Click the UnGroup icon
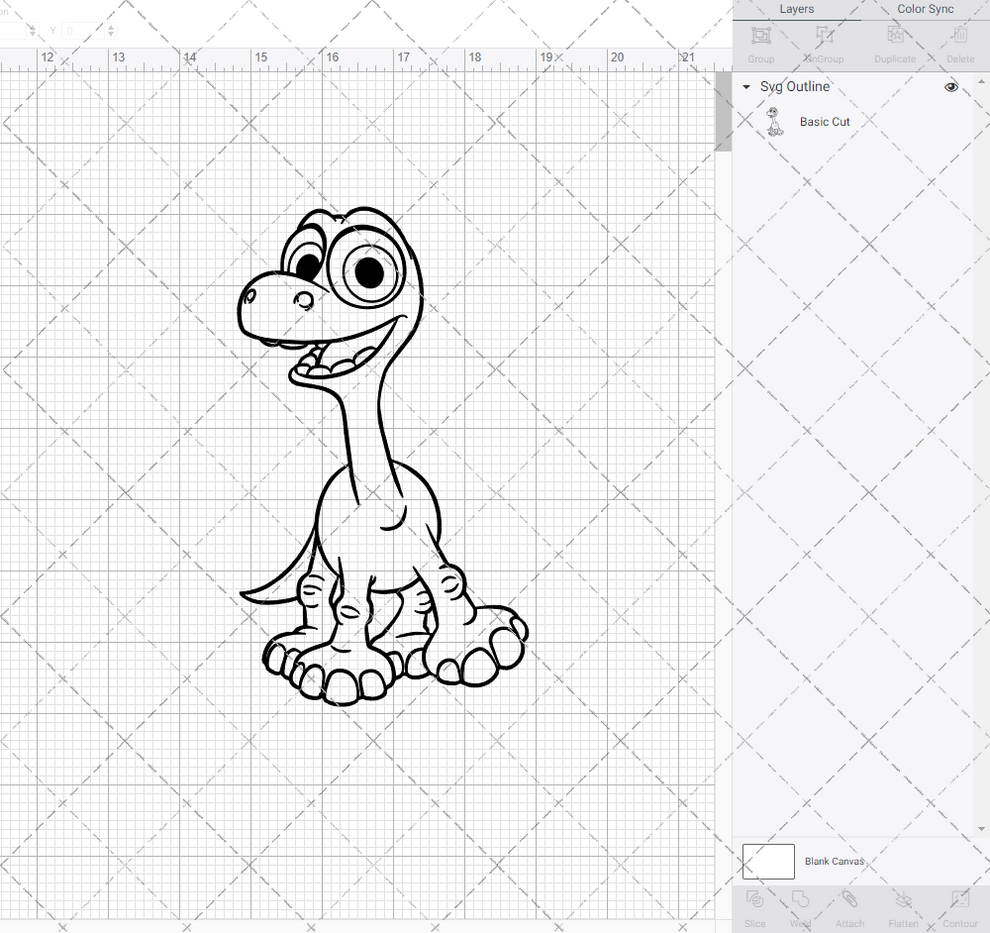Viewport: 990px width, 933px height. click(x=823, y=35)
